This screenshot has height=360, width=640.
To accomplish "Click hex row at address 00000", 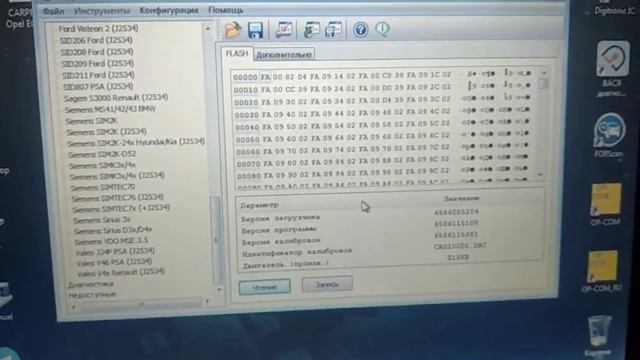I will [382, 76].
